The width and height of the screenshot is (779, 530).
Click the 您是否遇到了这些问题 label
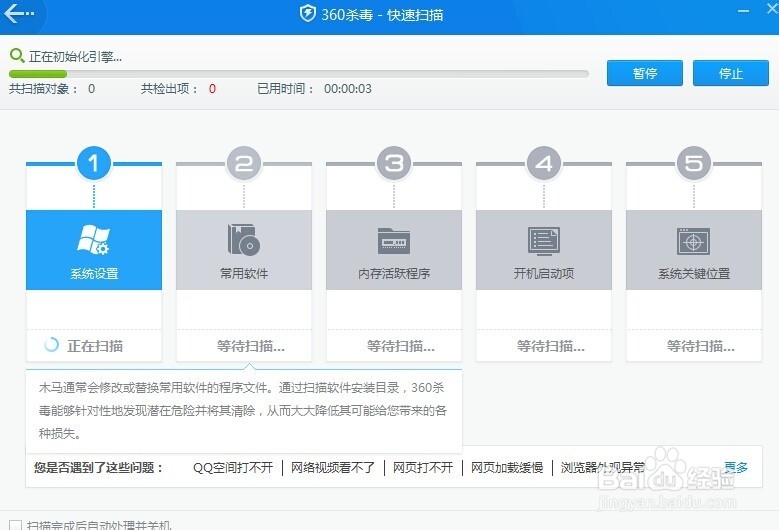(99, 467)
